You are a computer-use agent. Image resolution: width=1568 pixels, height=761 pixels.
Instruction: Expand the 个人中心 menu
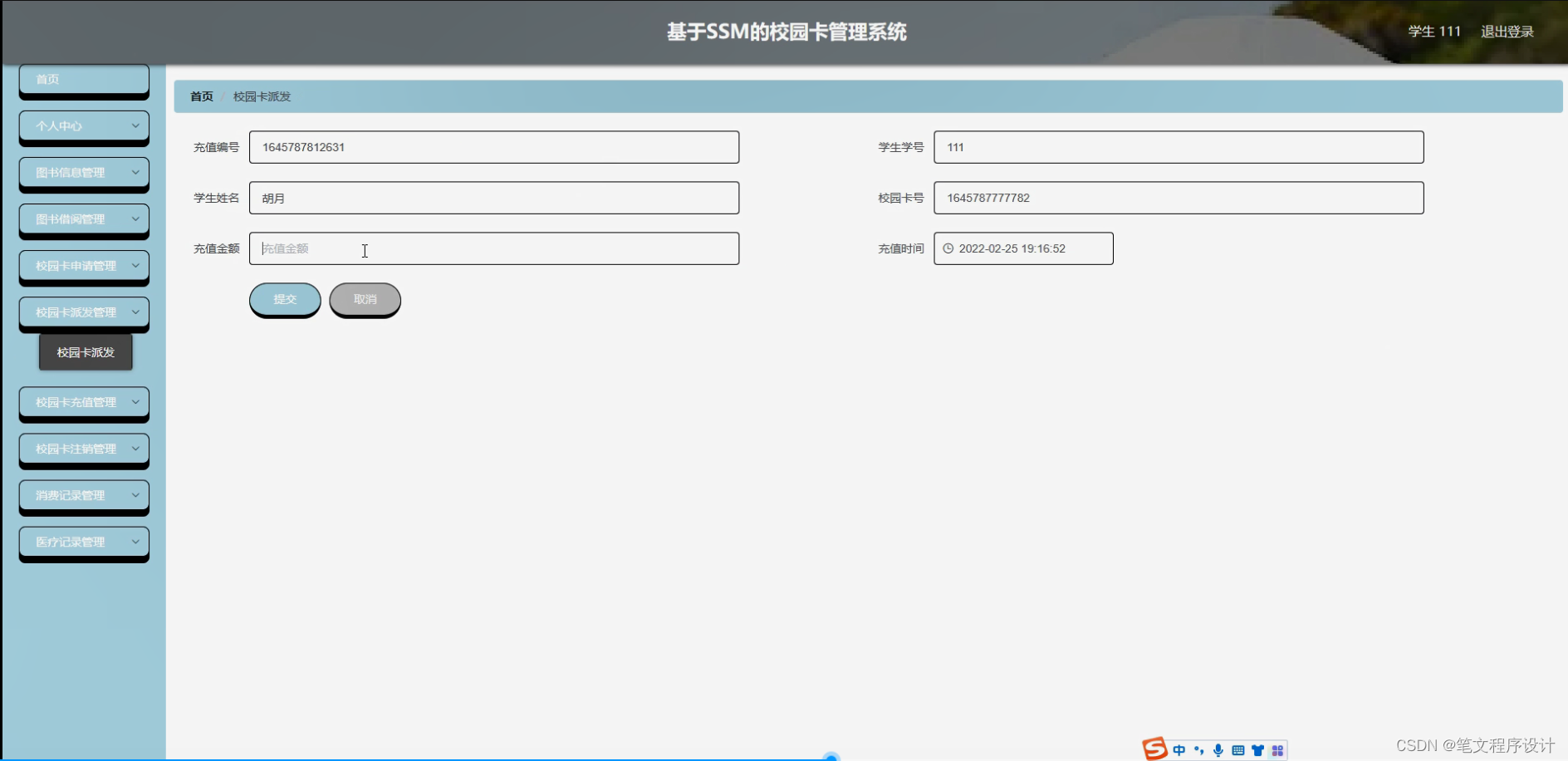click(x=83, y=125)
